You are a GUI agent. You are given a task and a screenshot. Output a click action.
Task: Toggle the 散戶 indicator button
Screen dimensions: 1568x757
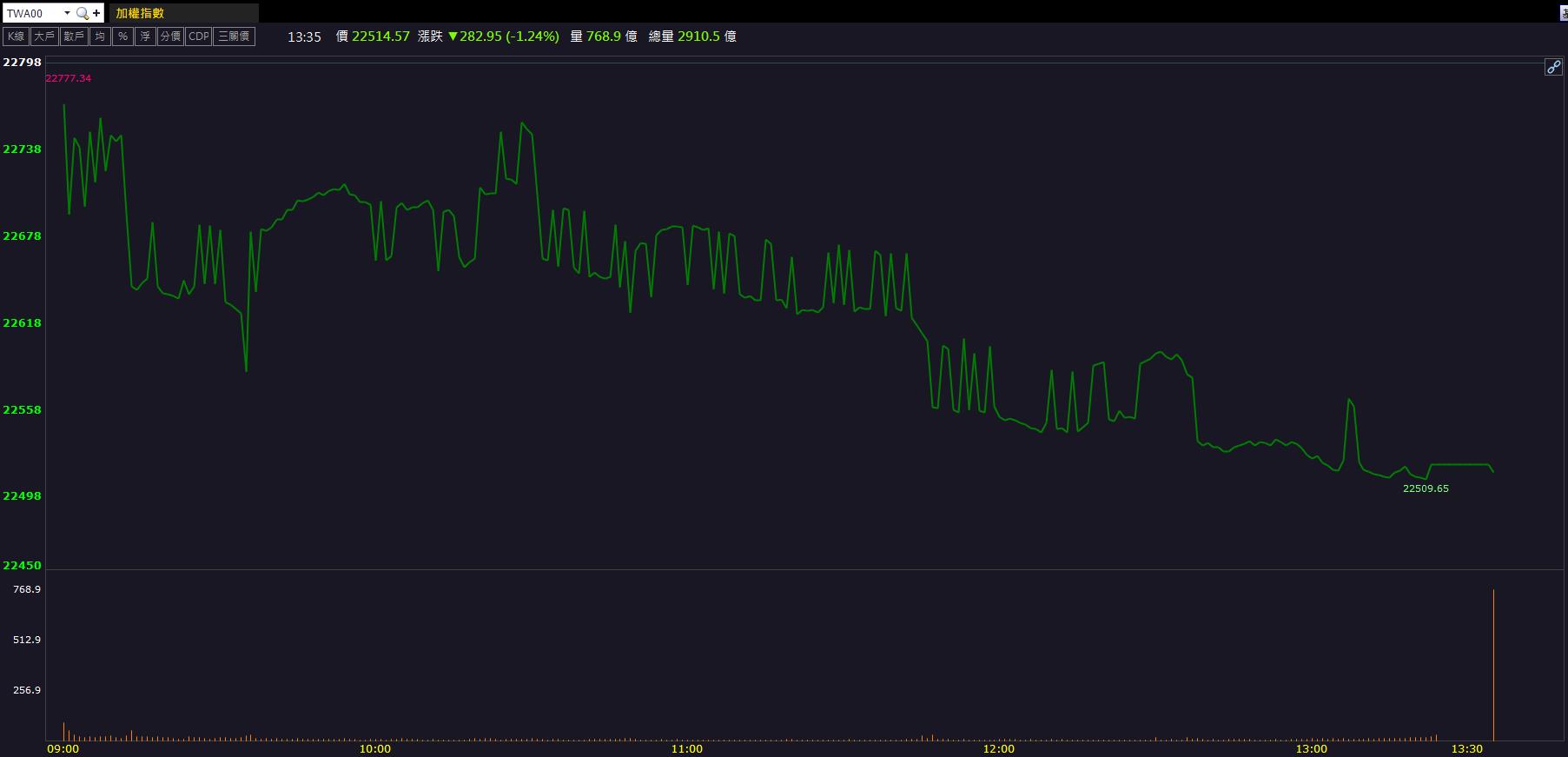pyautogui.click(x=74, y=37)
